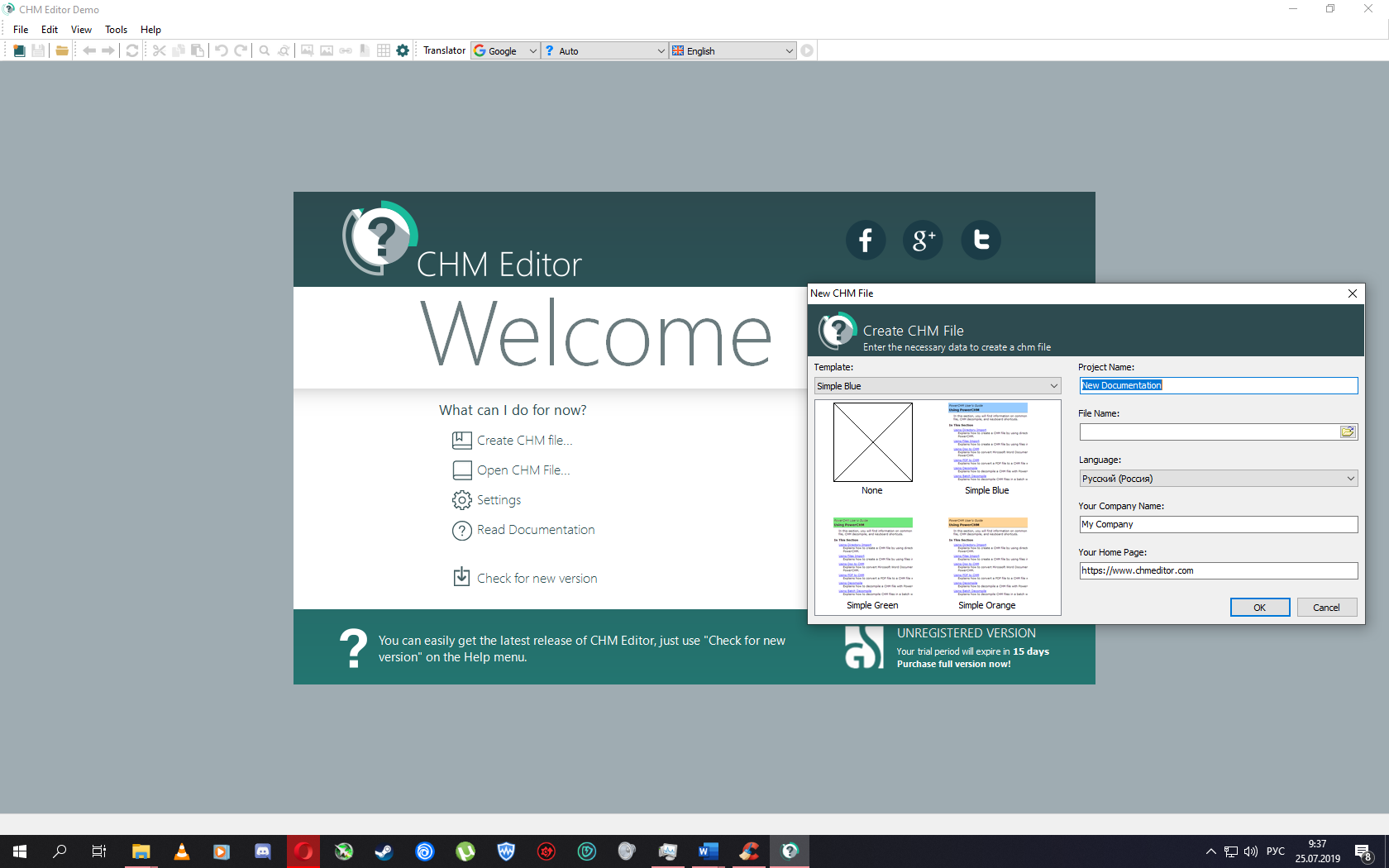Viewport: 1389px width, 868px height.
Task: Expand the Language dropdown
Action: 1219,479
